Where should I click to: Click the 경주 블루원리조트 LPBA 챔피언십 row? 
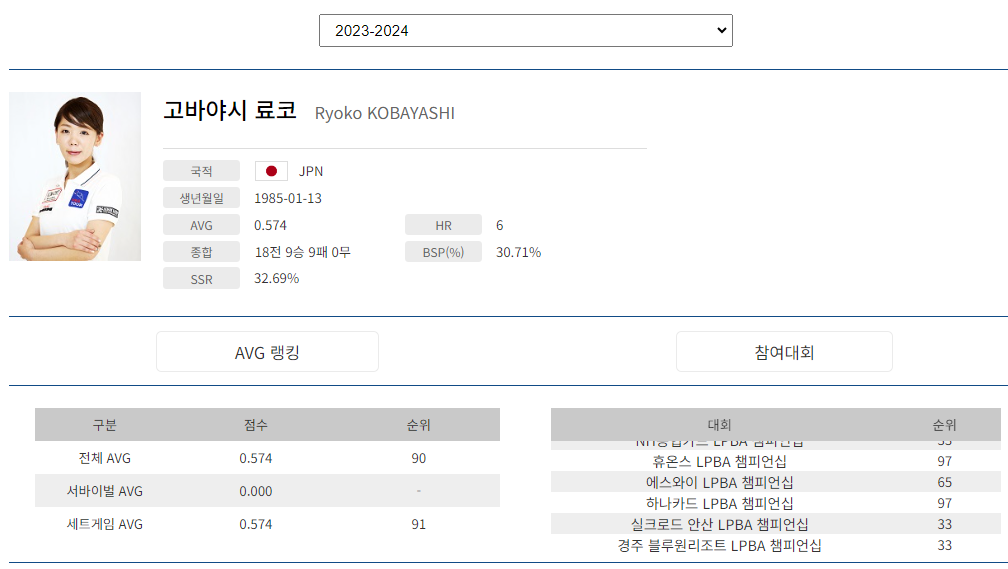(x=775, y=545)
